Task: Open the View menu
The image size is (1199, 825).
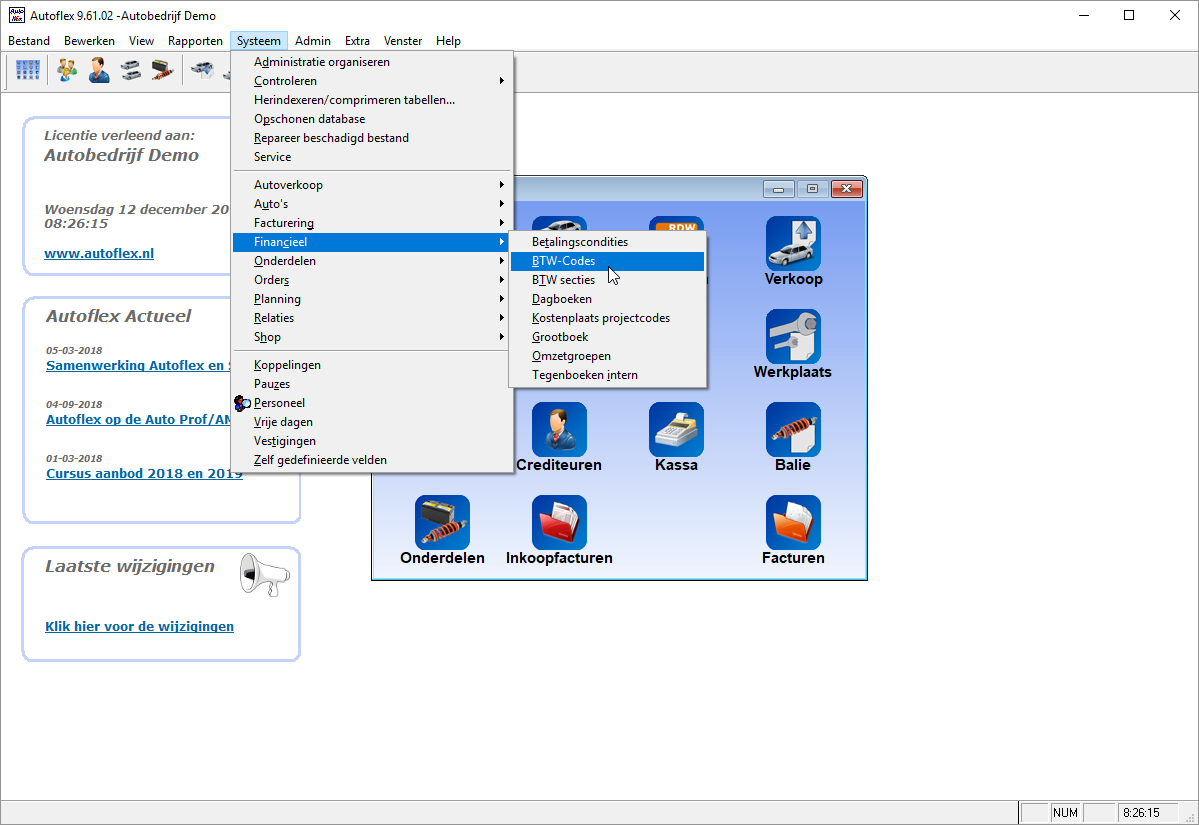Action: [x=141, y=41]
